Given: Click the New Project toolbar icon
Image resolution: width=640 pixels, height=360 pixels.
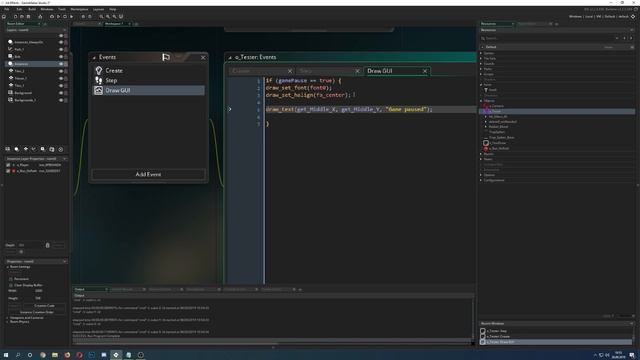Looking at the screenshot, I should (16, 17).
